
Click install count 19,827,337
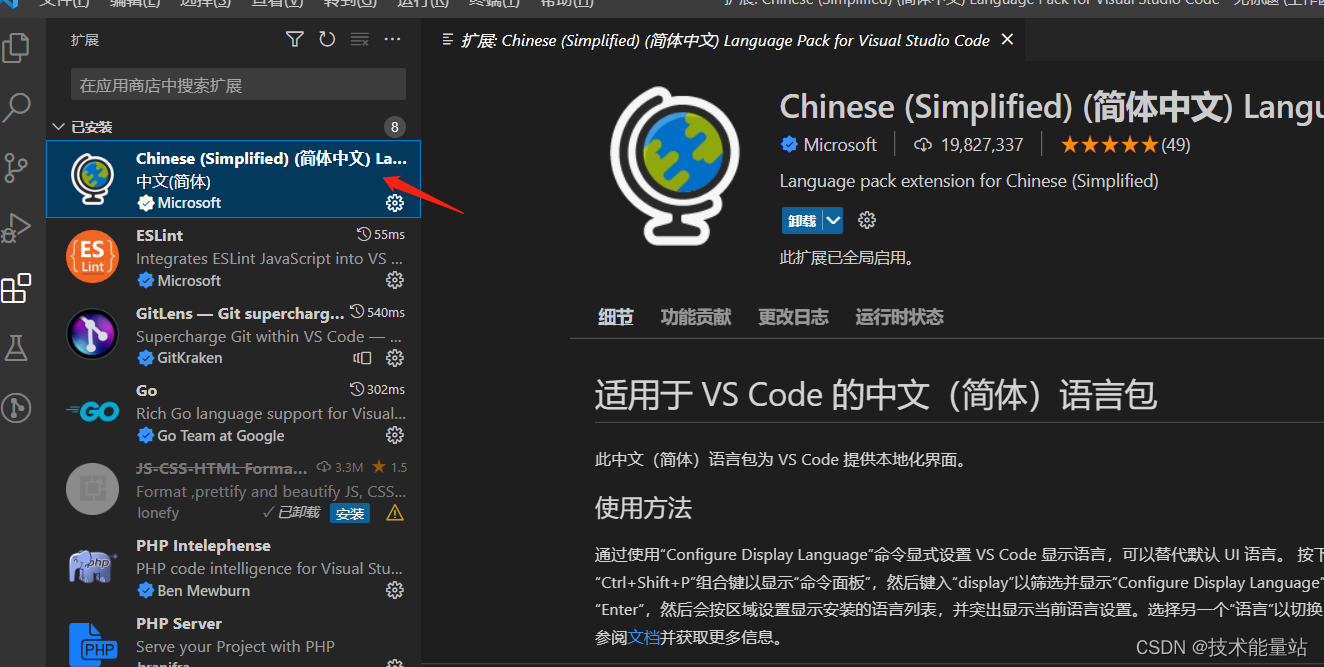[x=969, y=145]
